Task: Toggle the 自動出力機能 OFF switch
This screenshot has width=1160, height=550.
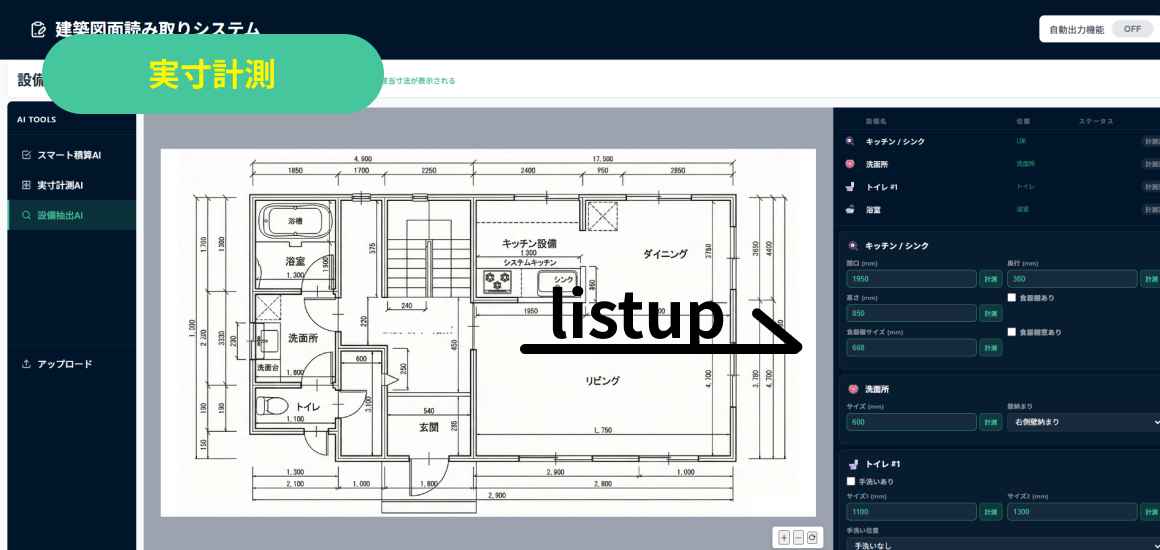Action: coord(1133,30)
